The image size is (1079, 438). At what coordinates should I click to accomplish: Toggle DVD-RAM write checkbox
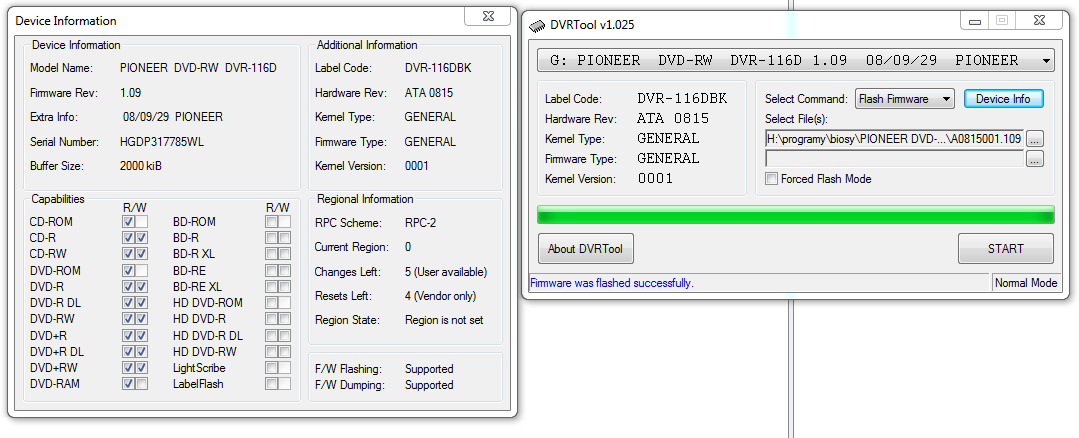click(141, 384)
